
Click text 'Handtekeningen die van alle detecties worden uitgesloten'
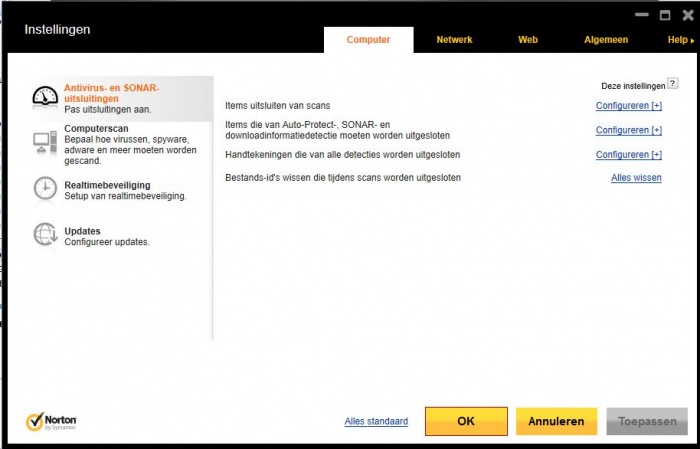click(342, 155)
